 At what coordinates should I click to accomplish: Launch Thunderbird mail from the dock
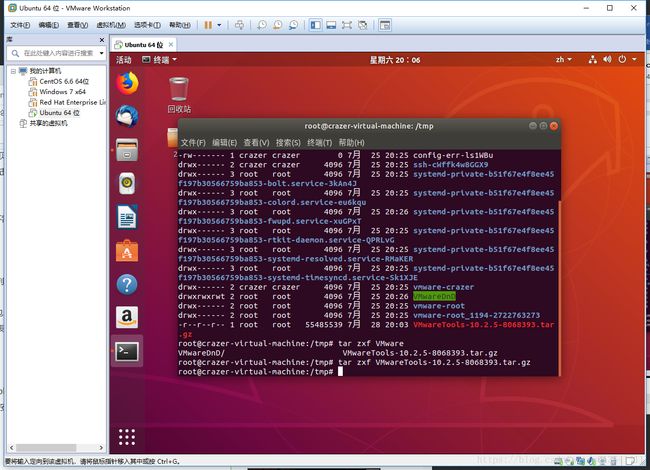[x=127, y=116]
